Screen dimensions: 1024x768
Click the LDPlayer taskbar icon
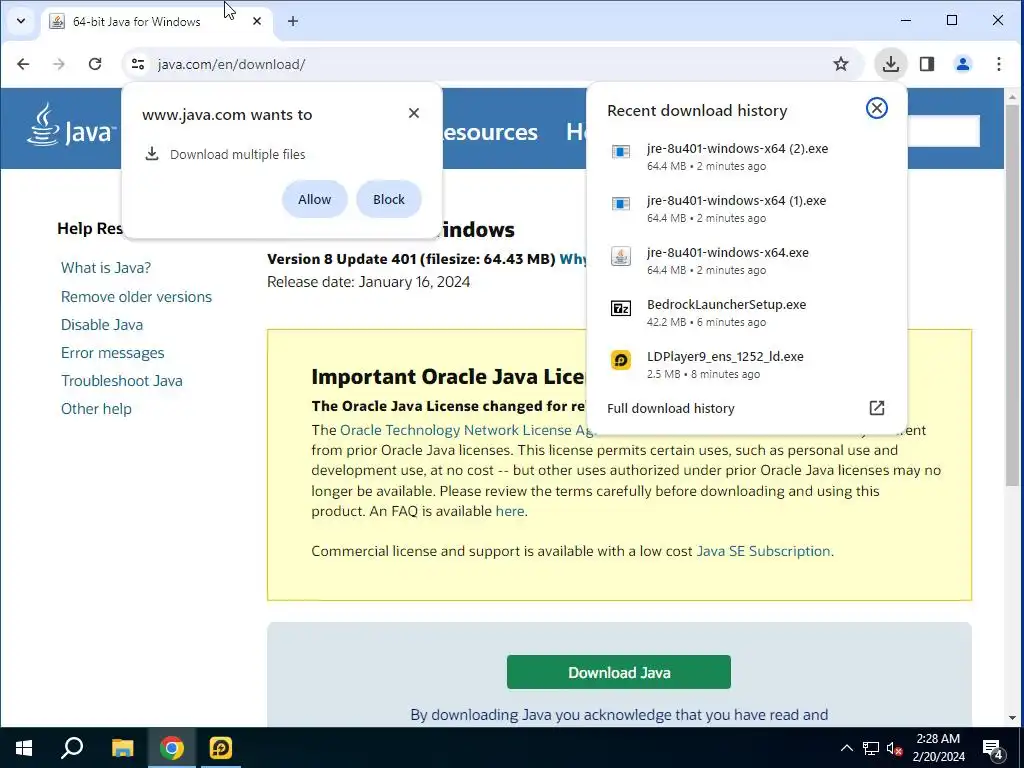click(221, 748)
